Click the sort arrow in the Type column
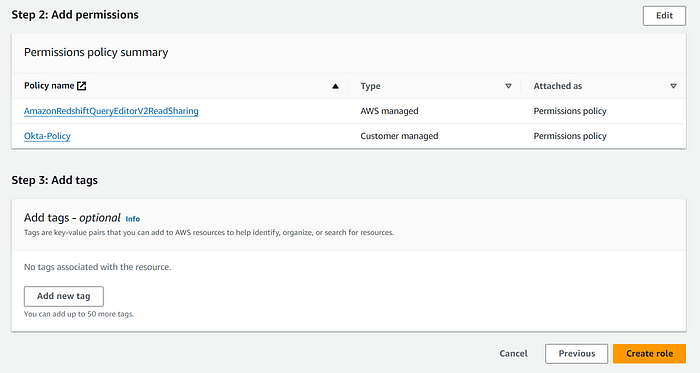700x373 pixels. pyautogui.click(x=508, y=86)
